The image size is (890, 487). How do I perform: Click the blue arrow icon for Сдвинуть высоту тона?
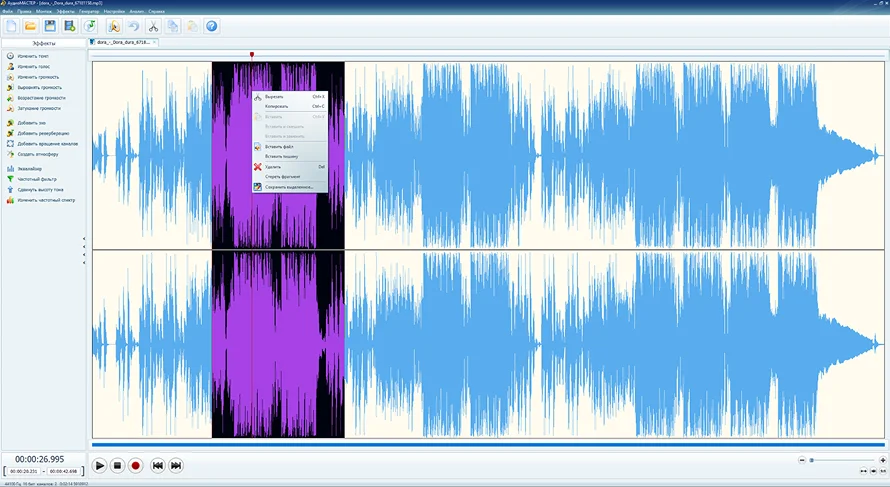pyautogui.click(x=10, y=190)
